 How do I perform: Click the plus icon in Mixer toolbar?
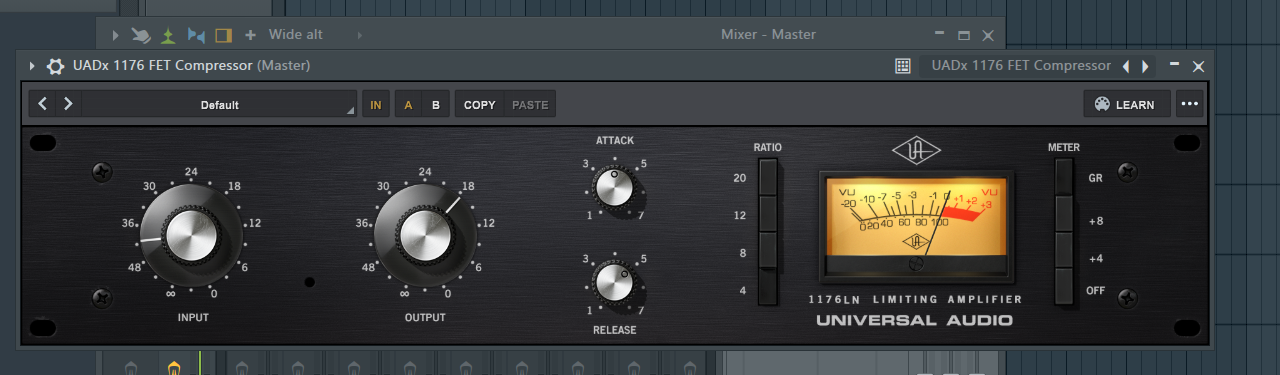pyautogui.click(x=250, y=35)
